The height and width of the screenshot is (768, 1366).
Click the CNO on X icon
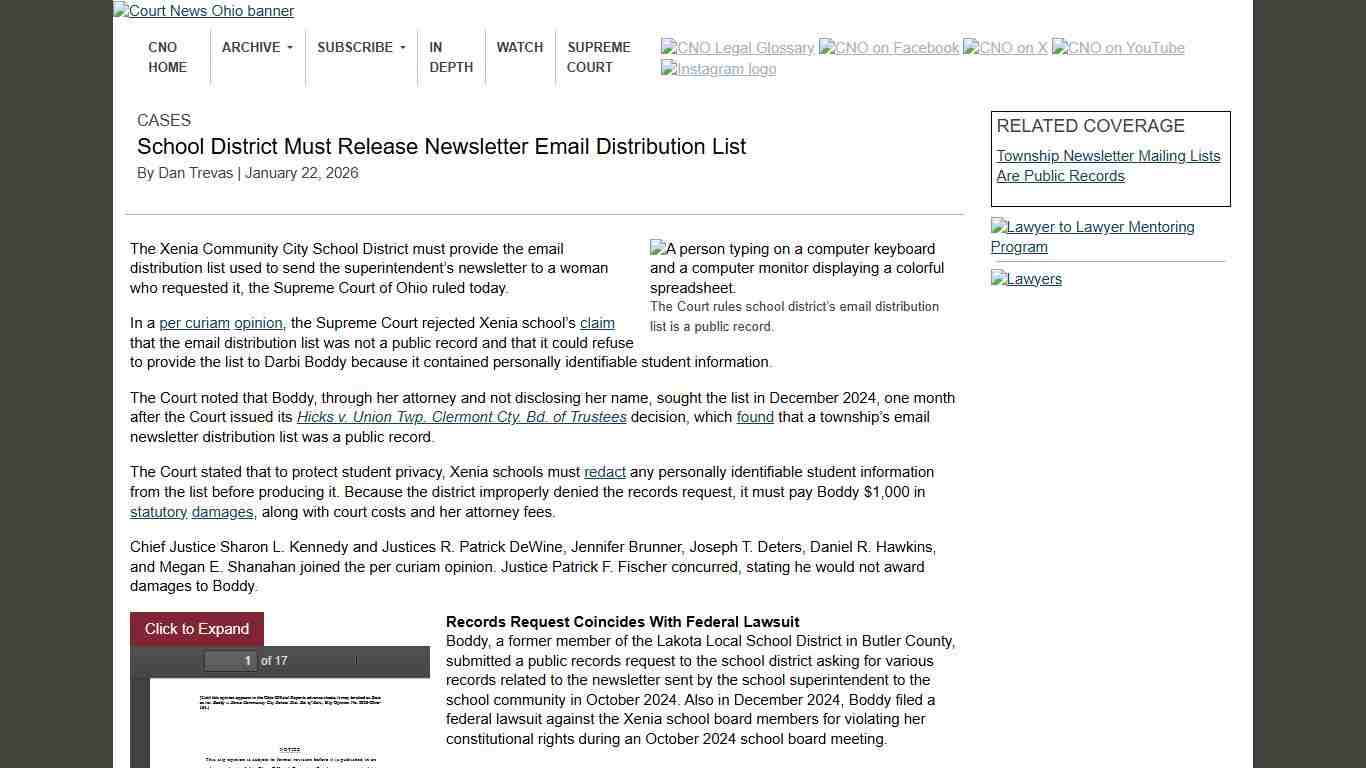tap(1005, 47)
